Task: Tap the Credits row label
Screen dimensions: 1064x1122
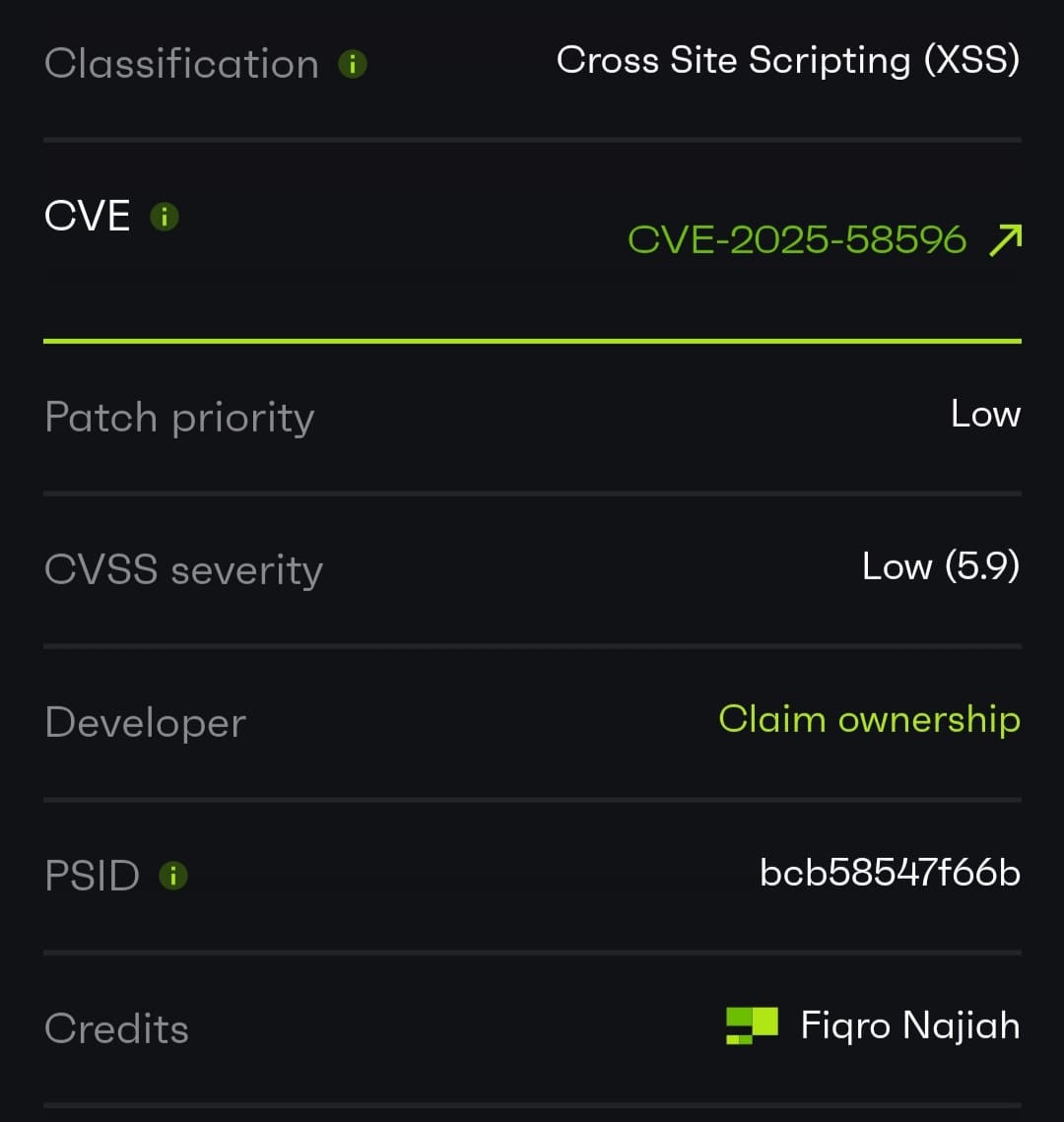Action: [x=116, y=1028]
